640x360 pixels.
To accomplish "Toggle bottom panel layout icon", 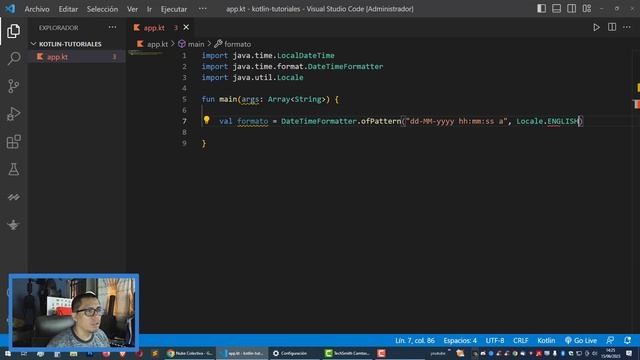I will click(x=556, y=9).
